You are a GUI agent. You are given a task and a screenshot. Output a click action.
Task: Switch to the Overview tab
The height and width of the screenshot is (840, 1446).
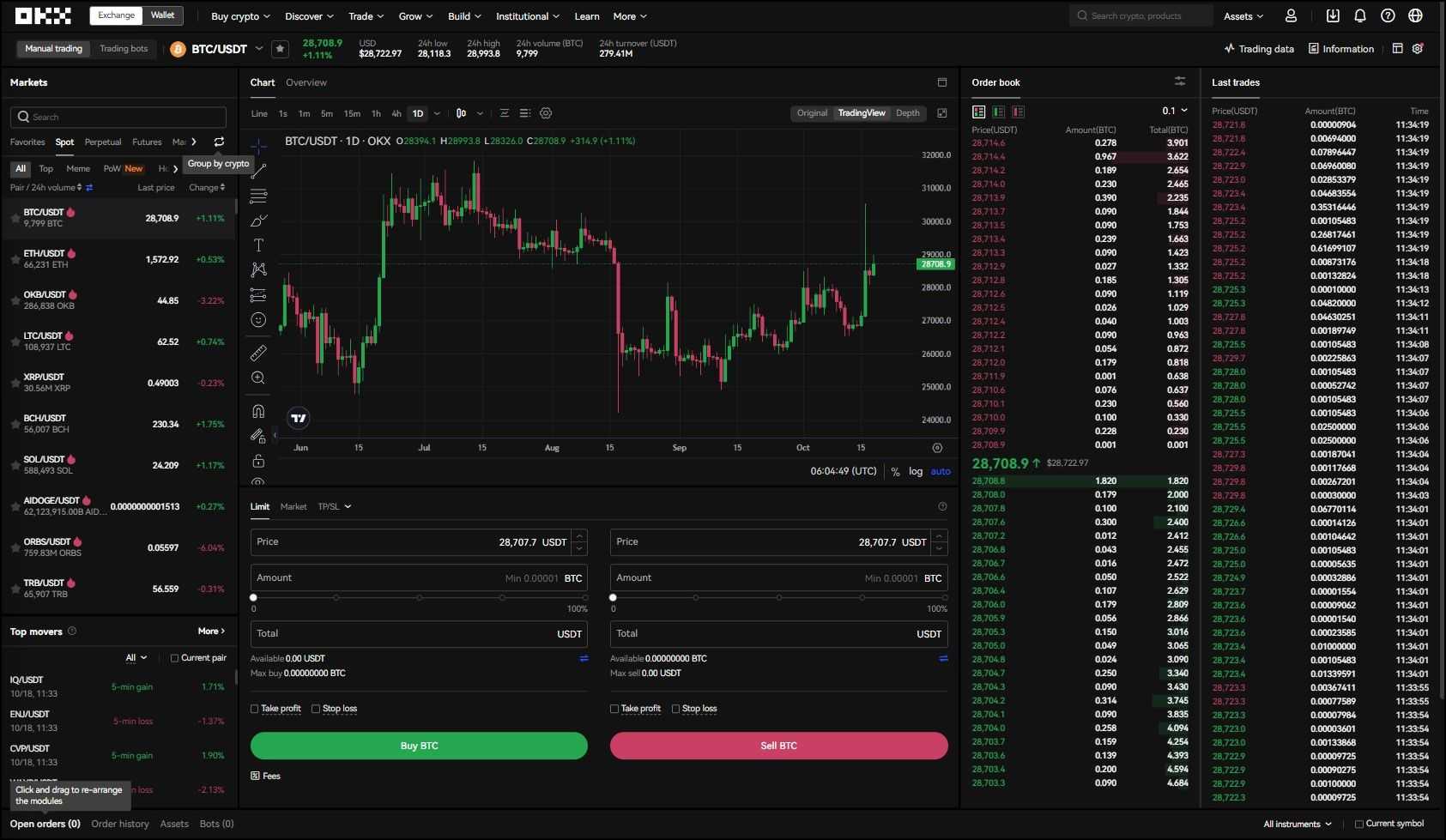(306, 82)
